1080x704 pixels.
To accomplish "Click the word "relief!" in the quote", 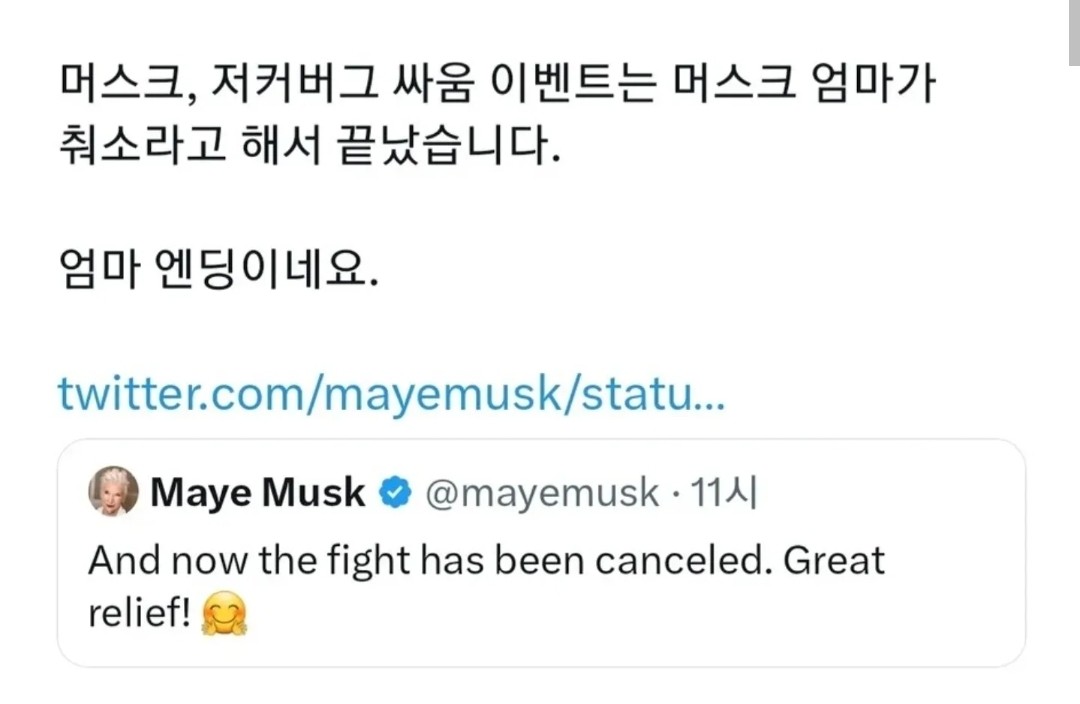I will 139,613.
